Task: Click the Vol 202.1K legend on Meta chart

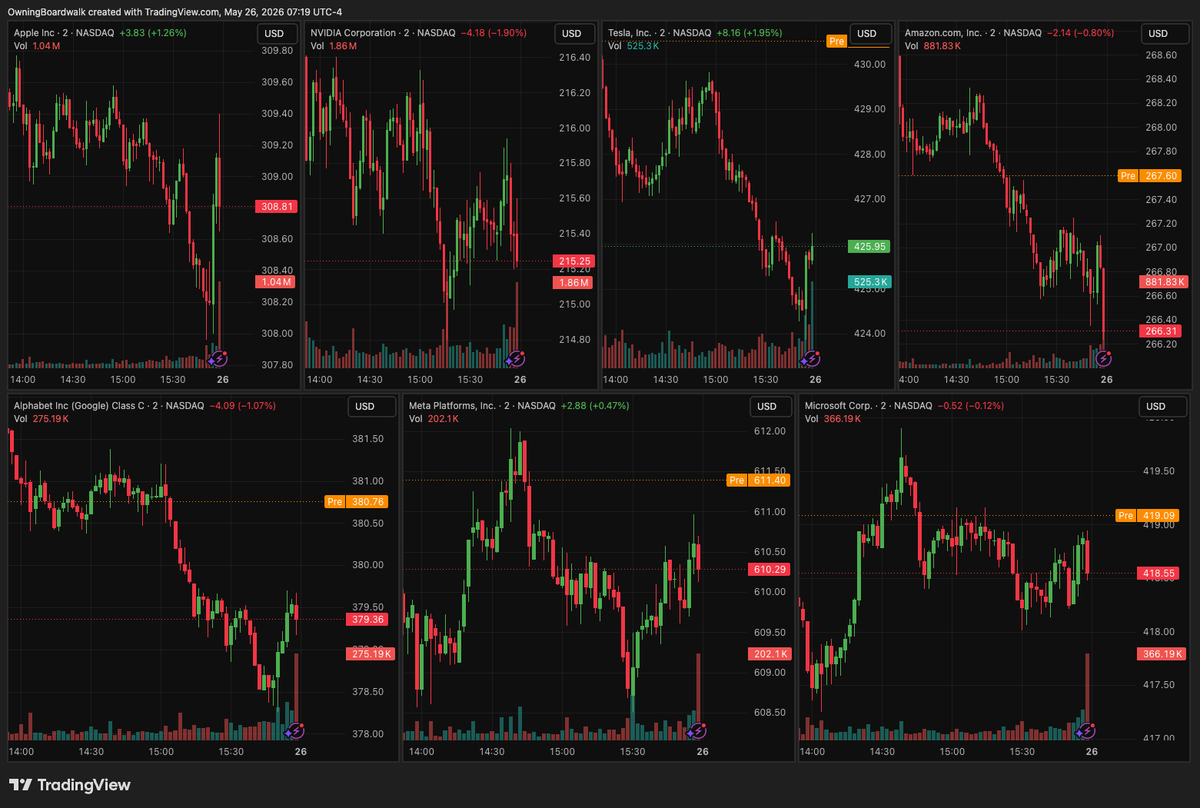Action: tap(434, 419)
